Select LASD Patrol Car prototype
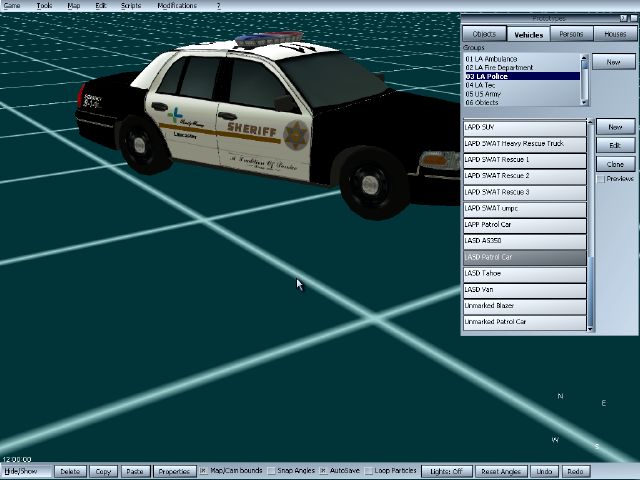The height and width of the screenshot is (480, 640). click(x=524, y=258)
